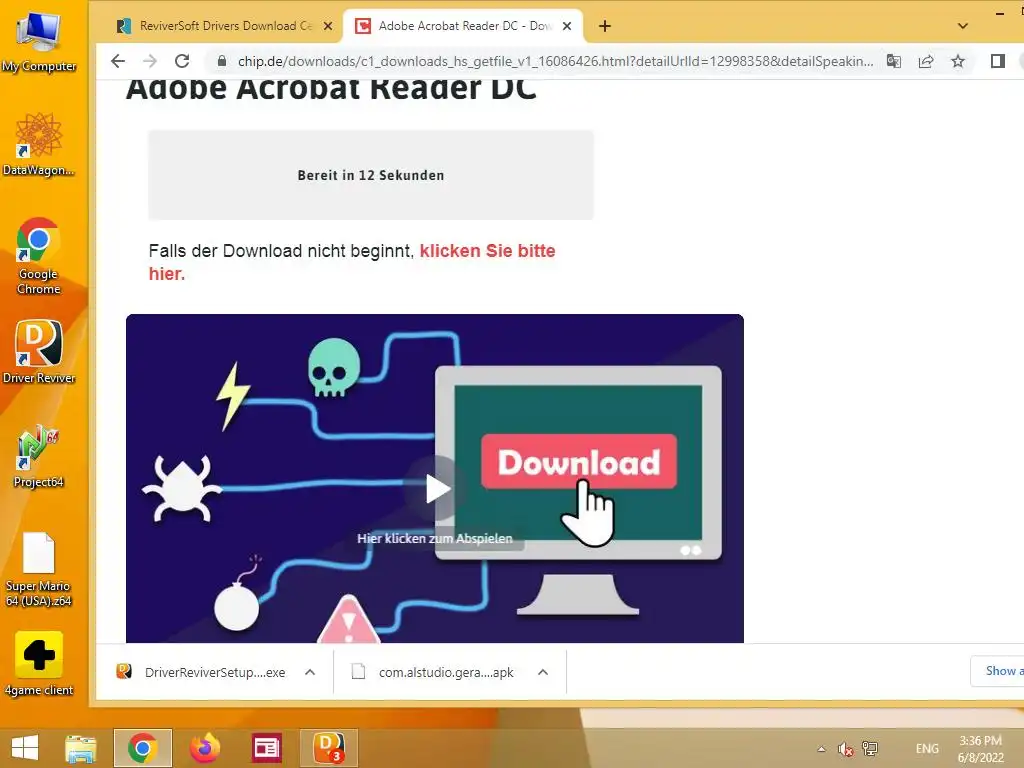Click the Show all downloads button
The width and height of the screenshot is (1024, 768).
998,671
